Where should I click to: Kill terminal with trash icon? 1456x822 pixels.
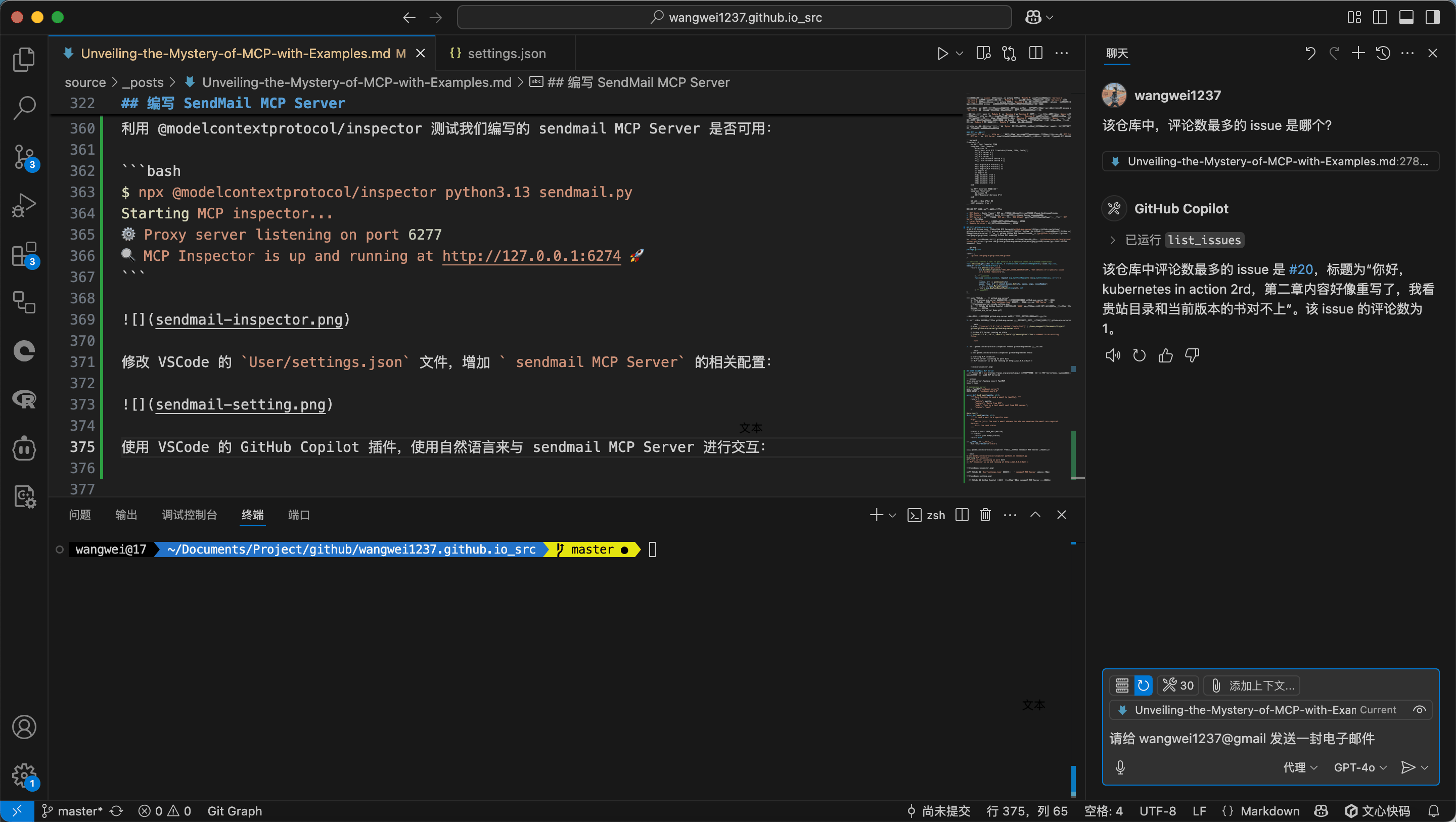pos(985,515)
